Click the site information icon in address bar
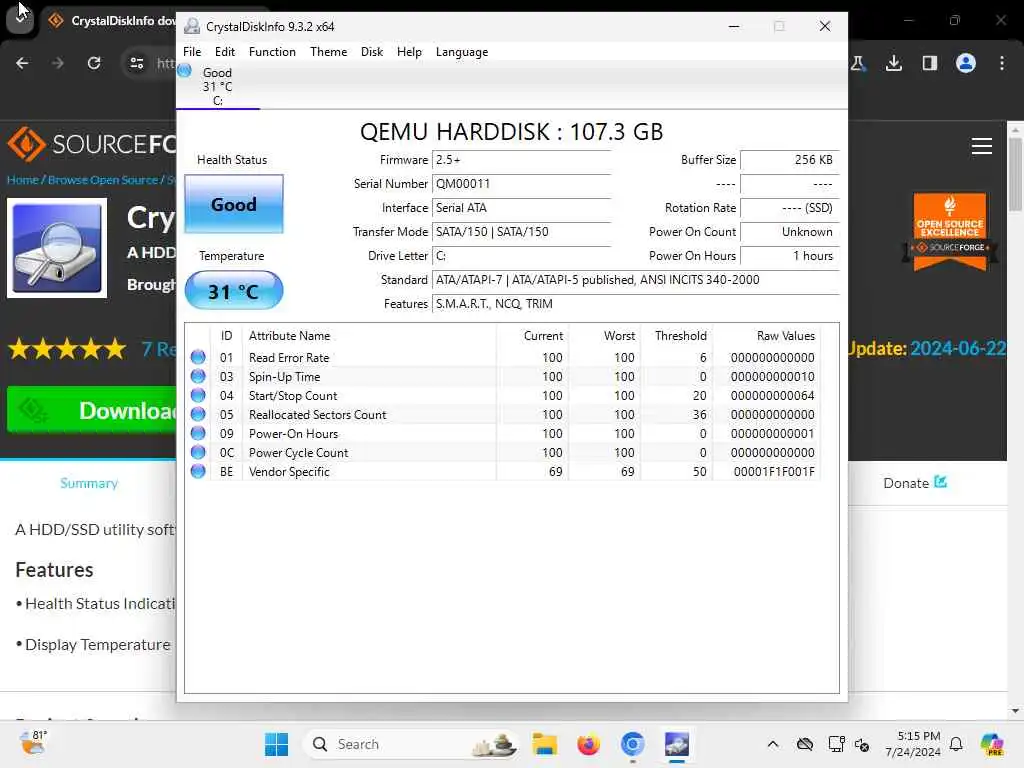Image resolution: width=1024 pixels, height=768 pixels. [x=136, y=63]
